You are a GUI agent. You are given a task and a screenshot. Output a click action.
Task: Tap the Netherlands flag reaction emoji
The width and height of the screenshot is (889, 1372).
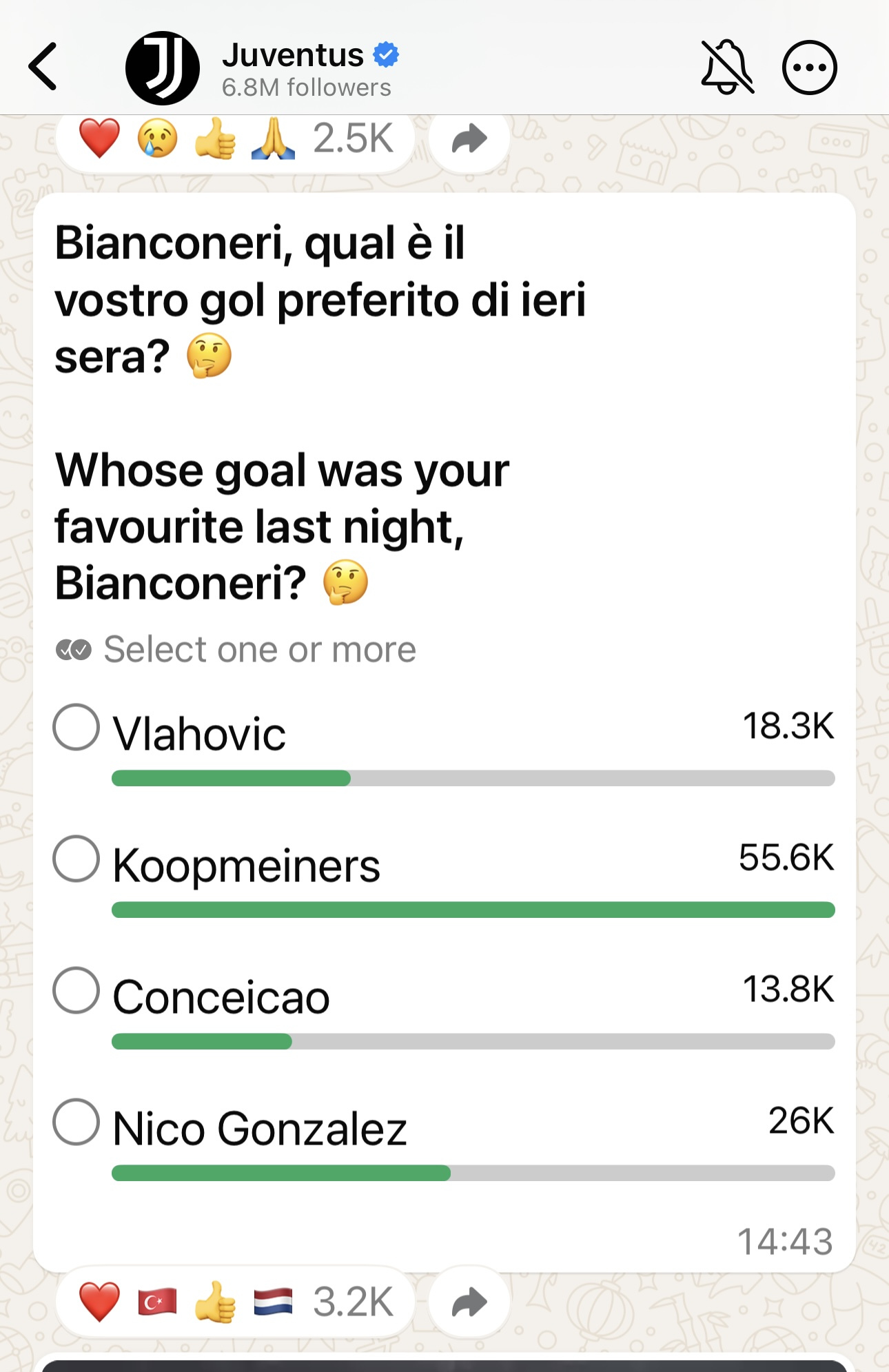coord(273,1302)
